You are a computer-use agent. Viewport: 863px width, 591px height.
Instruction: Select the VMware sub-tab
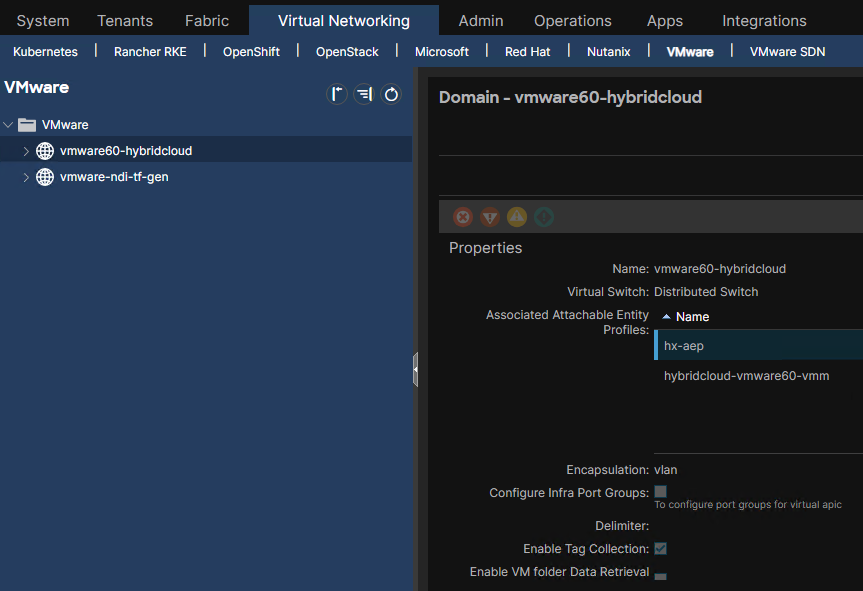point(690,52)
